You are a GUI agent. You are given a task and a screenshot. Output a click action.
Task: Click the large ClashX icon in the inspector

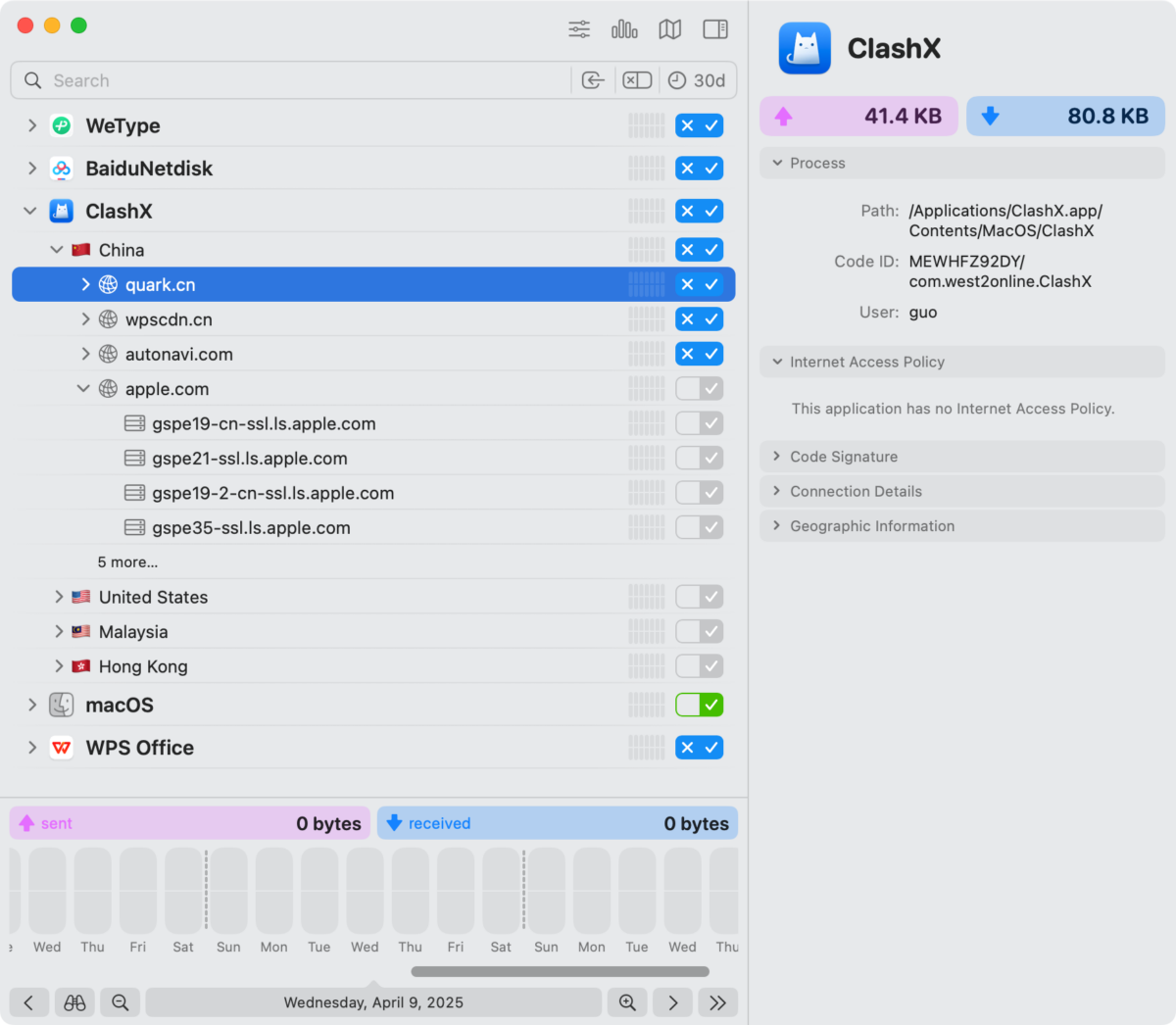[805, 48]
